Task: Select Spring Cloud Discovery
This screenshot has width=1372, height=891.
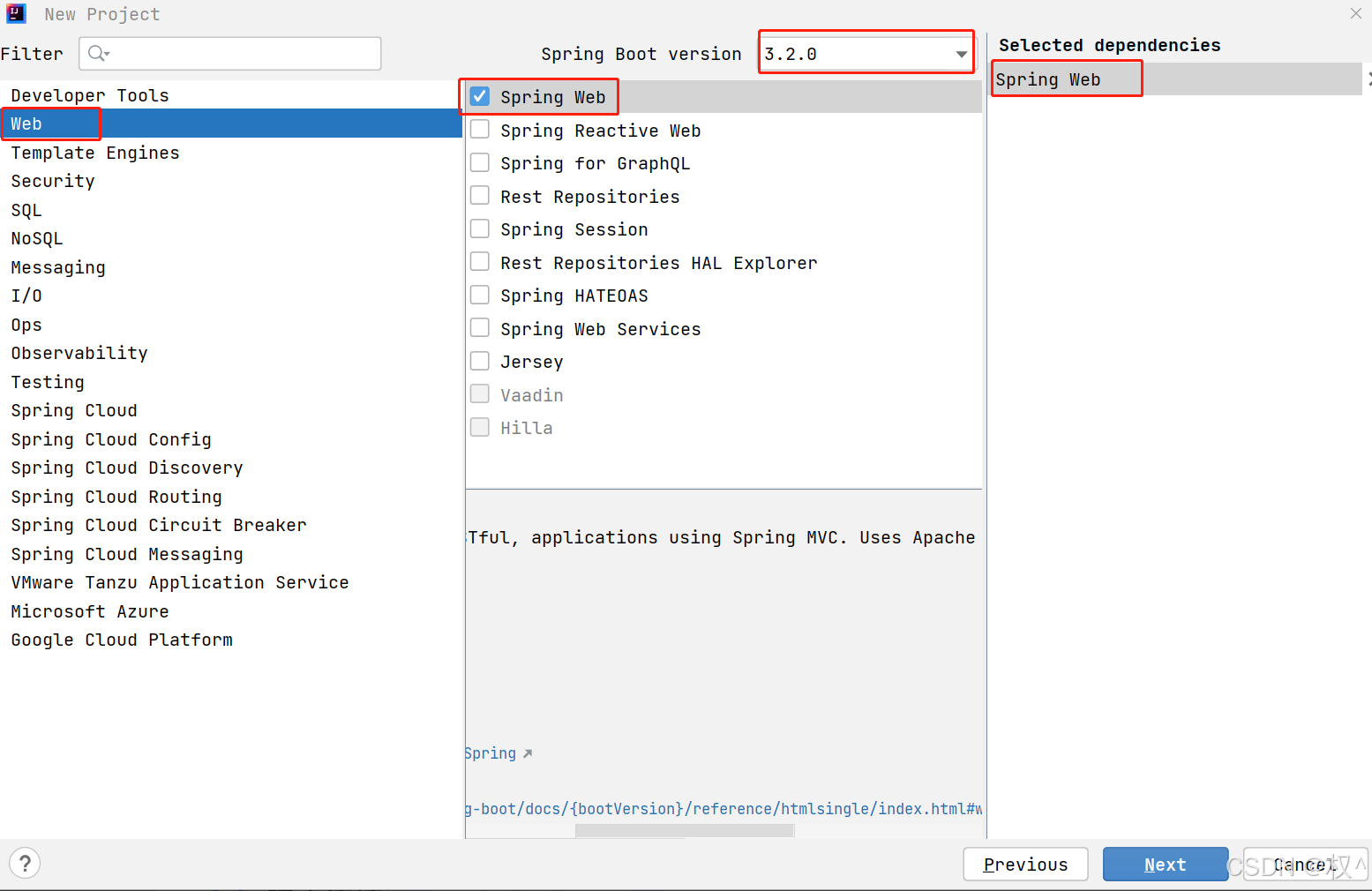Action: point(231,468)
